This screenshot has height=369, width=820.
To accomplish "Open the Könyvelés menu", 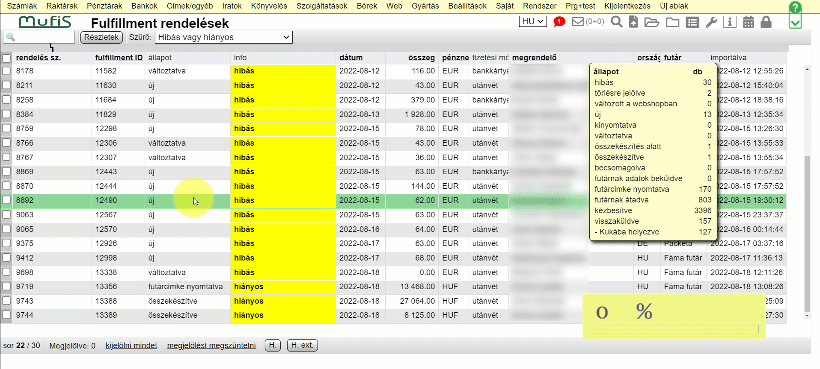I will (269, 6).
